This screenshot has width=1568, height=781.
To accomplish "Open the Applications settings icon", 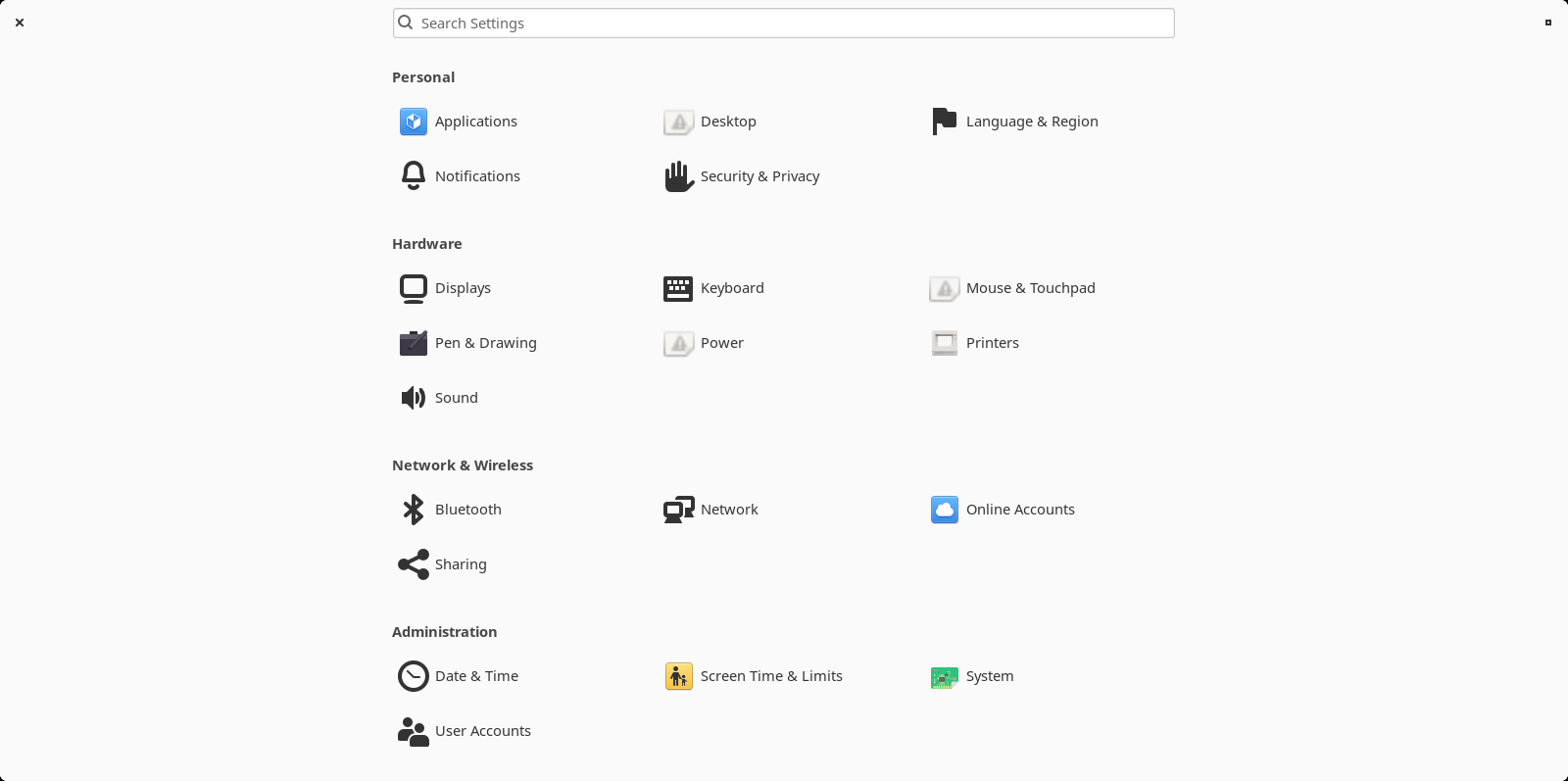I will click(x=414, y=122).
